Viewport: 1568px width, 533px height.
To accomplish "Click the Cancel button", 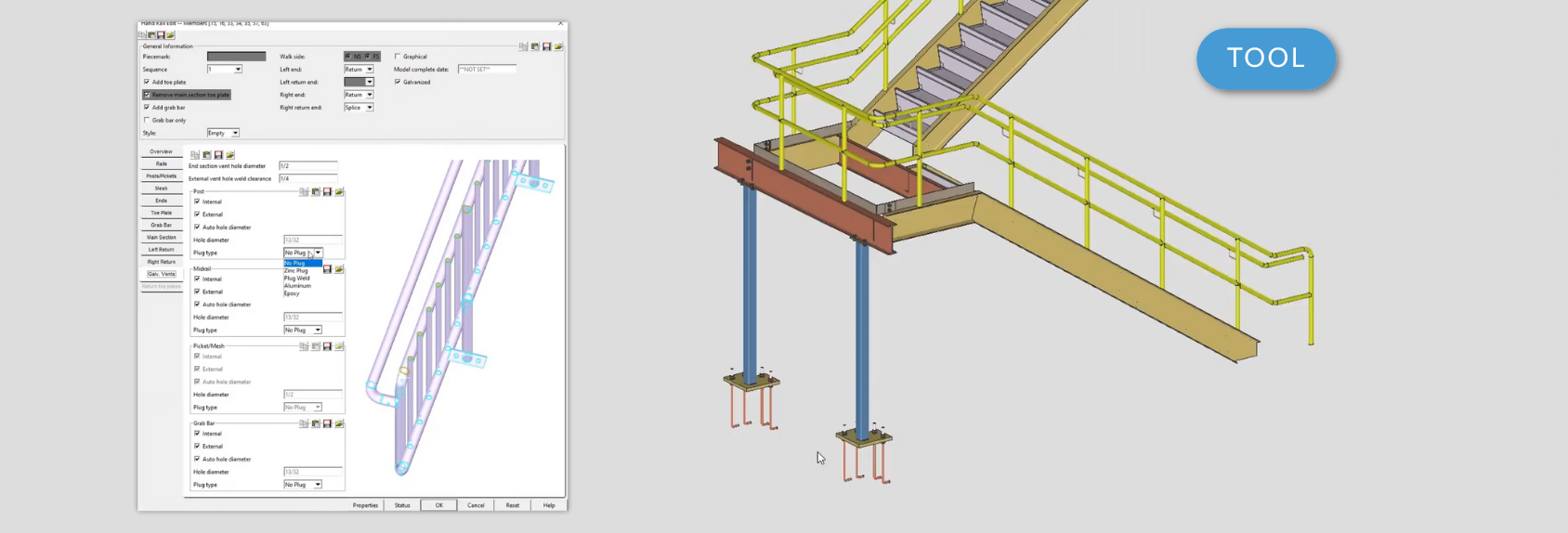I will tap(476, 505).
